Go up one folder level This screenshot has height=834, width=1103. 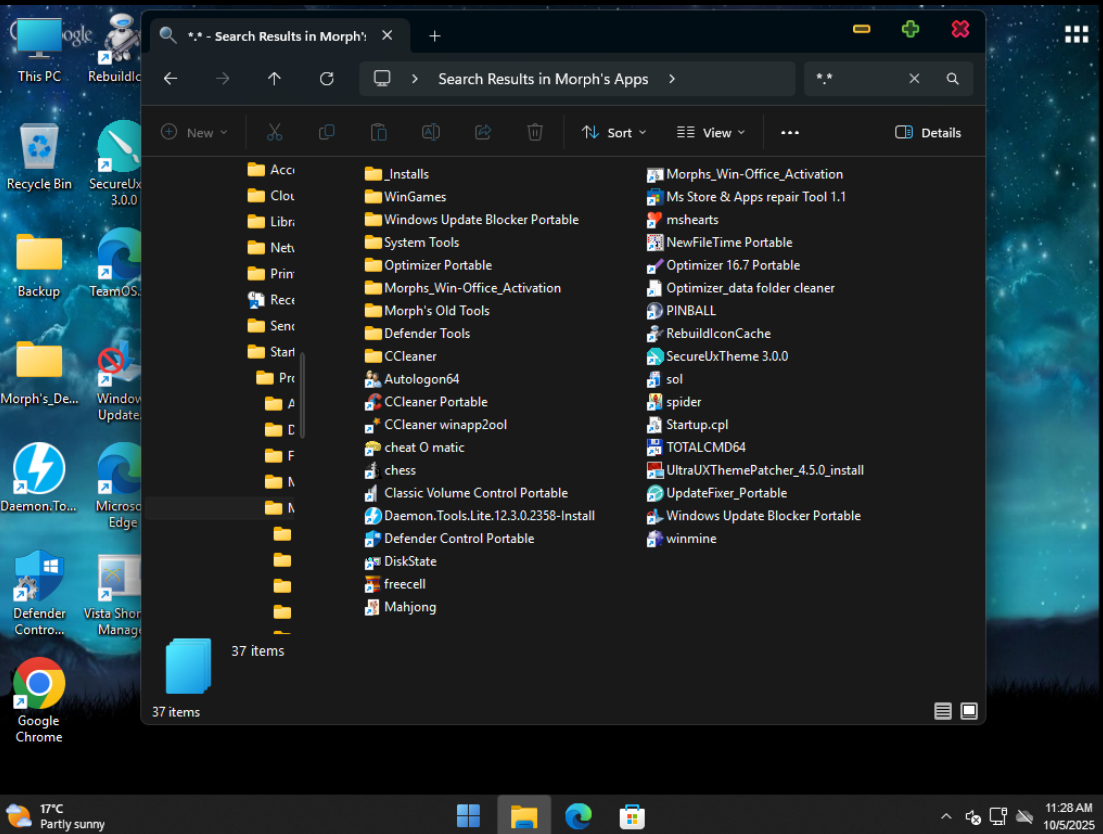(x=274, y=79)
